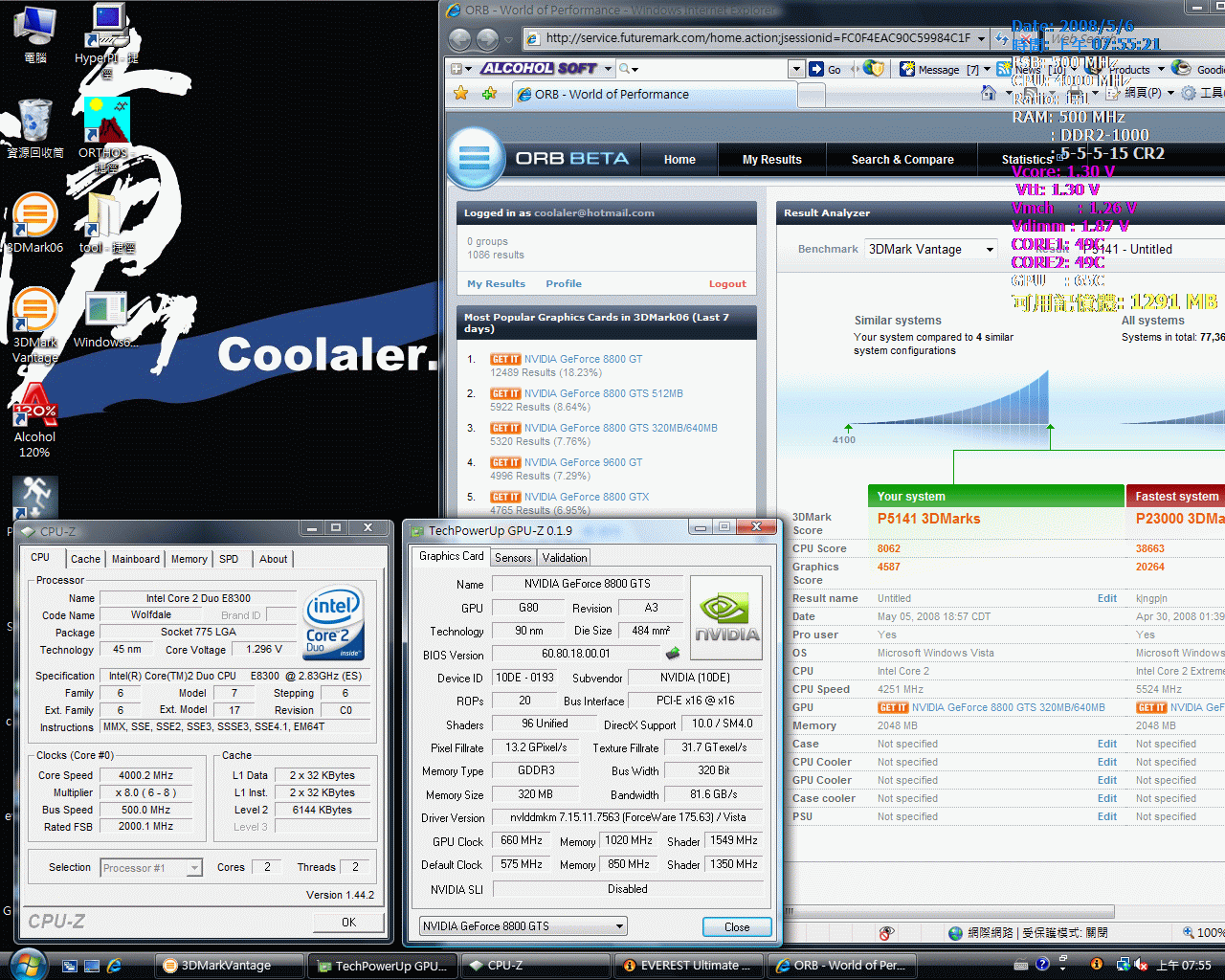Switch to the CPU-Z Mainboard tab
The height and width of the screenshot is (980, 1225).
[136, 559]
